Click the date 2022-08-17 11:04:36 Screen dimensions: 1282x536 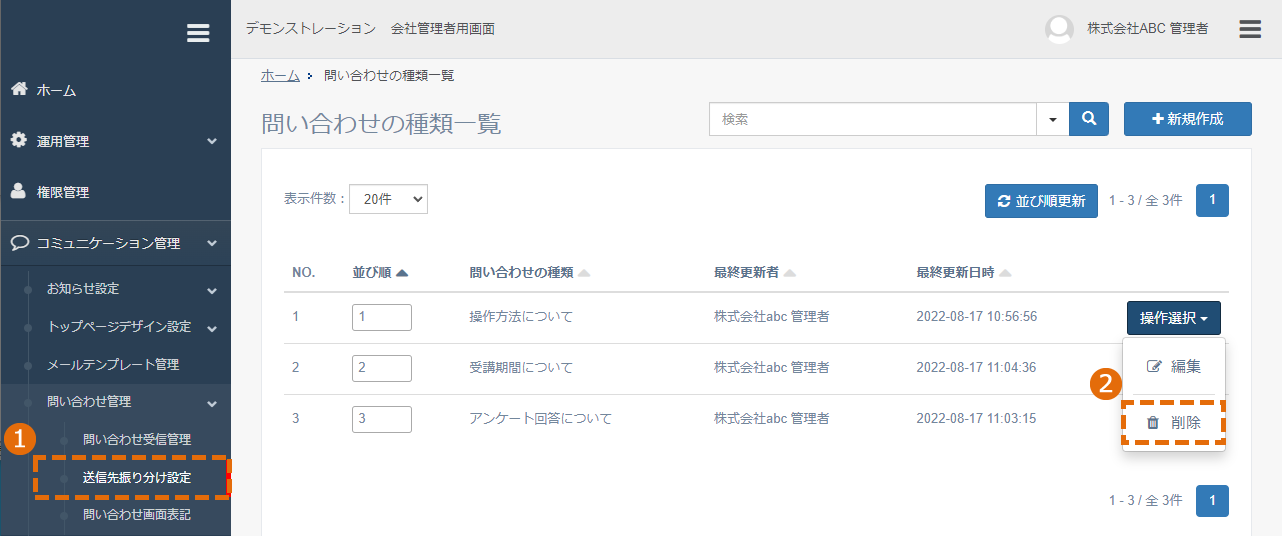976,368
